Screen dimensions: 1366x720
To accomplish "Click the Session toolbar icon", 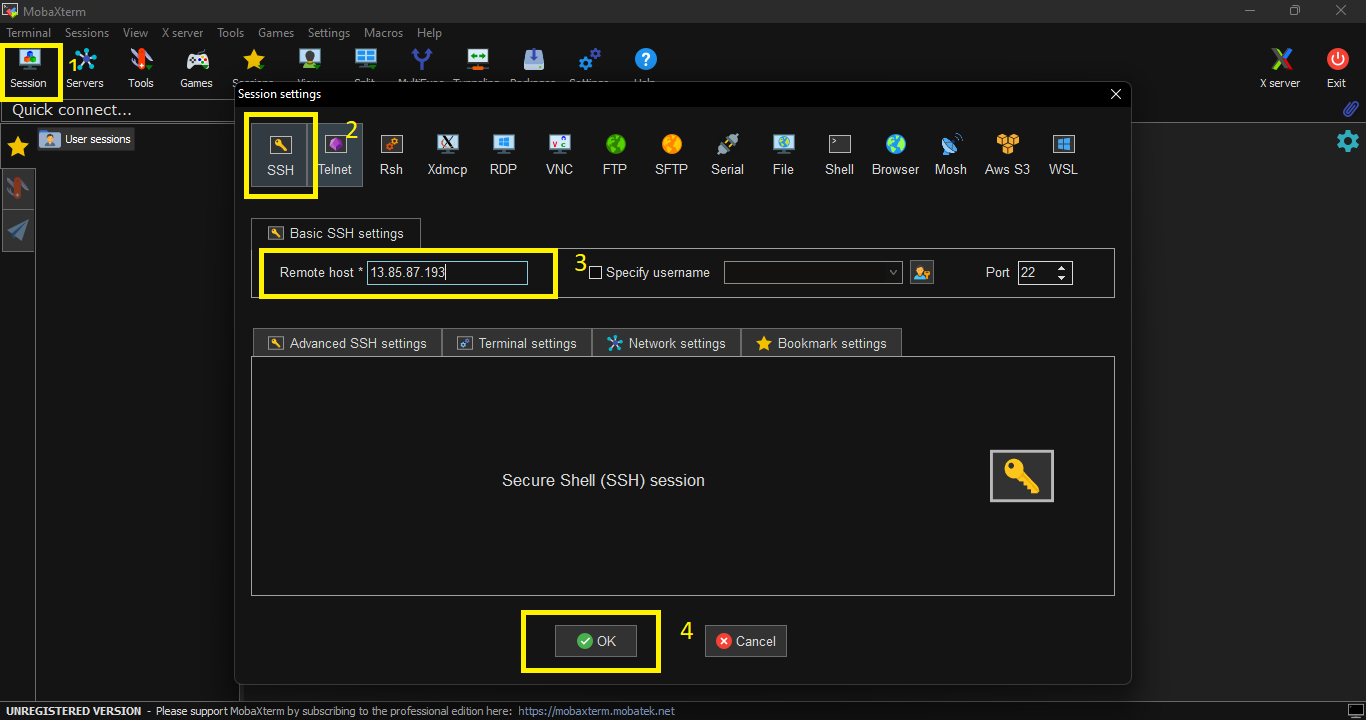I will (x=29, y=68).
